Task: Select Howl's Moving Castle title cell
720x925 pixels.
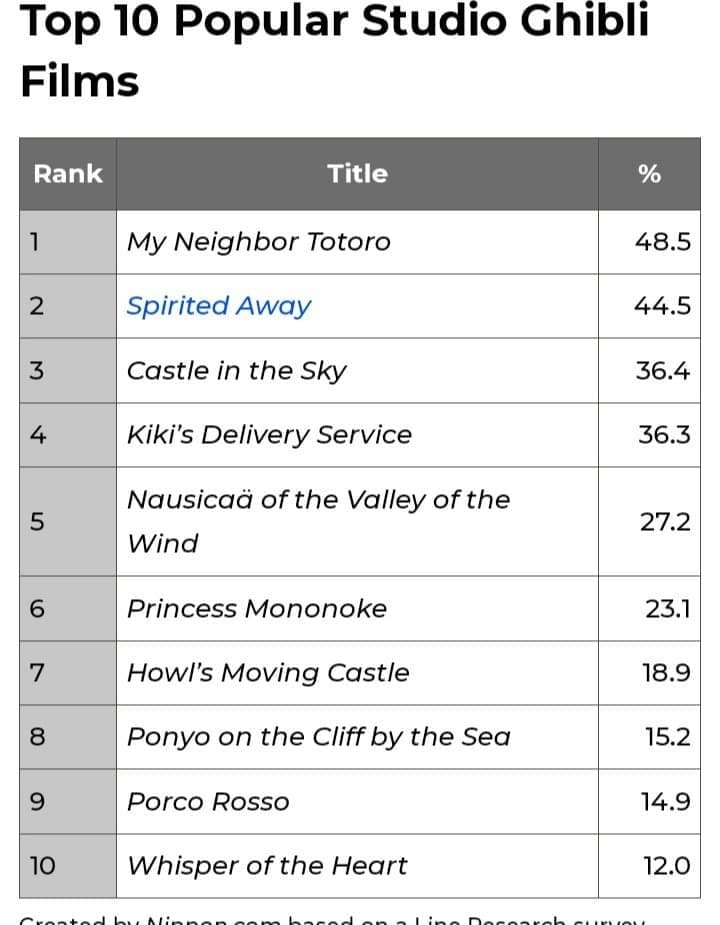Action: 267,673
